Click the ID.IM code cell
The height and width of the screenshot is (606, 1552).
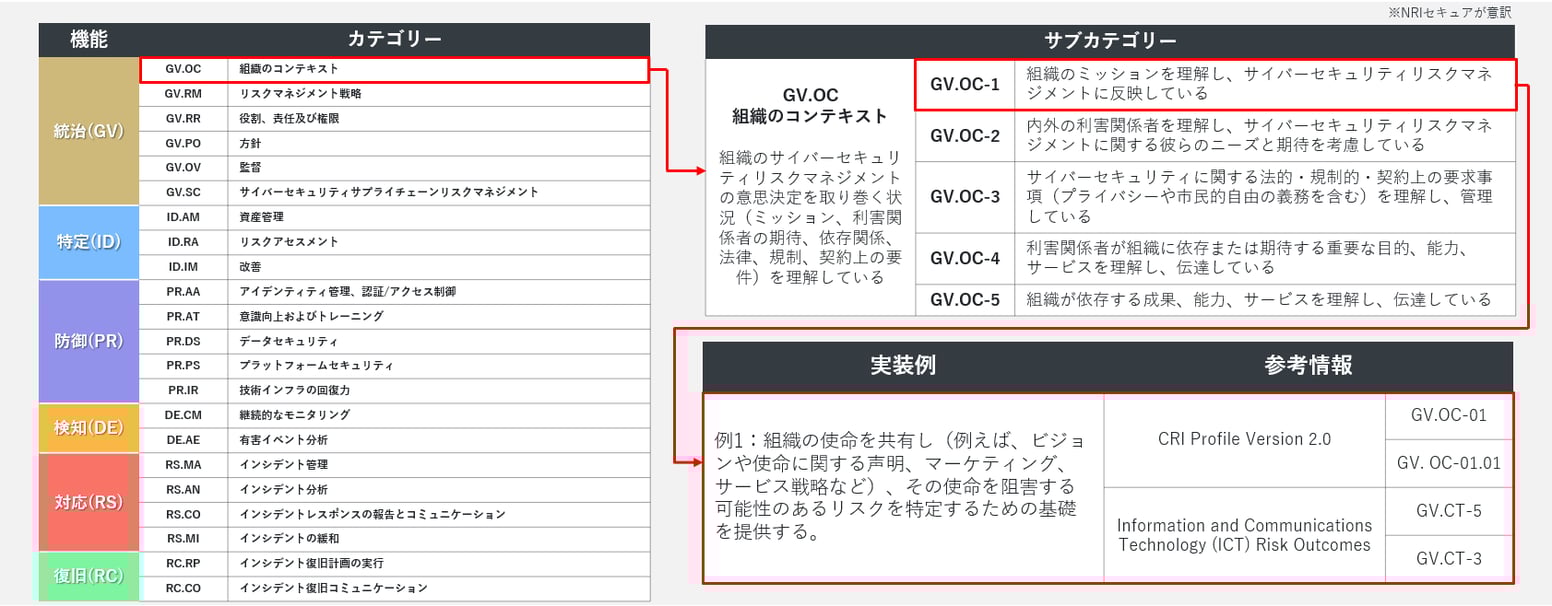point(184,267)
